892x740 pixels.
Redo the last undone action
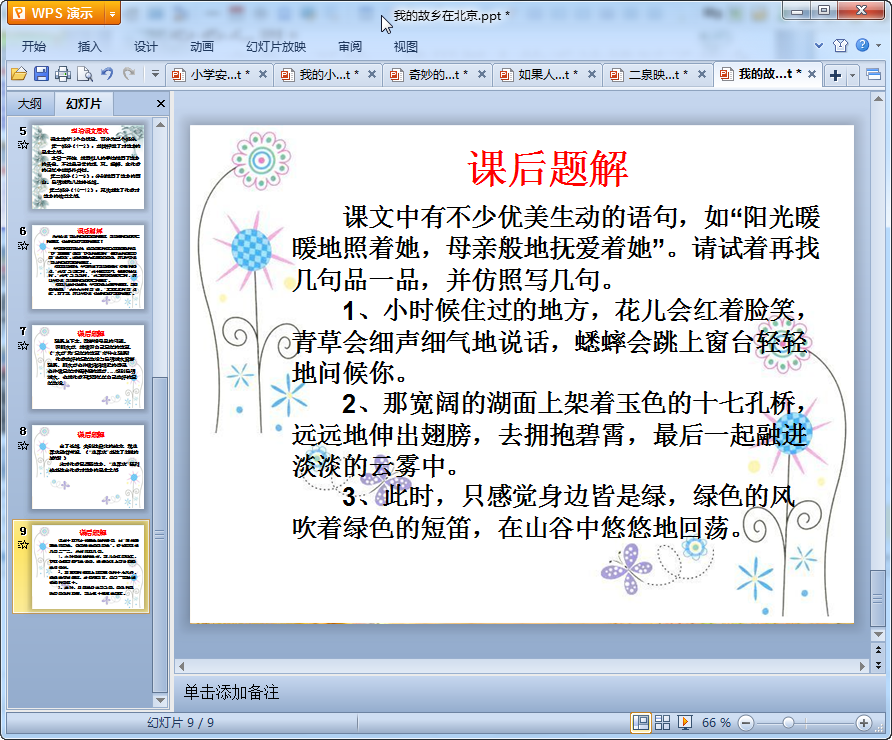click(129, 74)
